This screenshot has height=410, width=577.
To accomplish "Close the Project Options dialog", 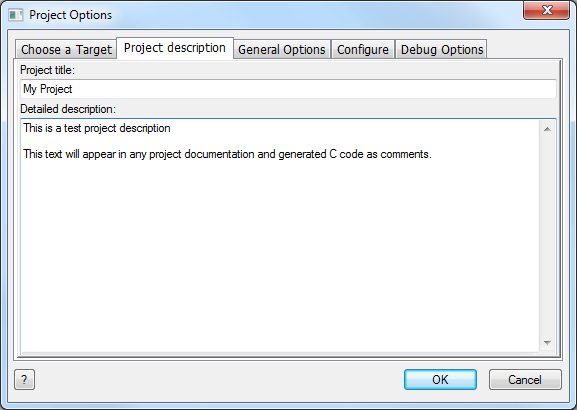I will [546, 10].
